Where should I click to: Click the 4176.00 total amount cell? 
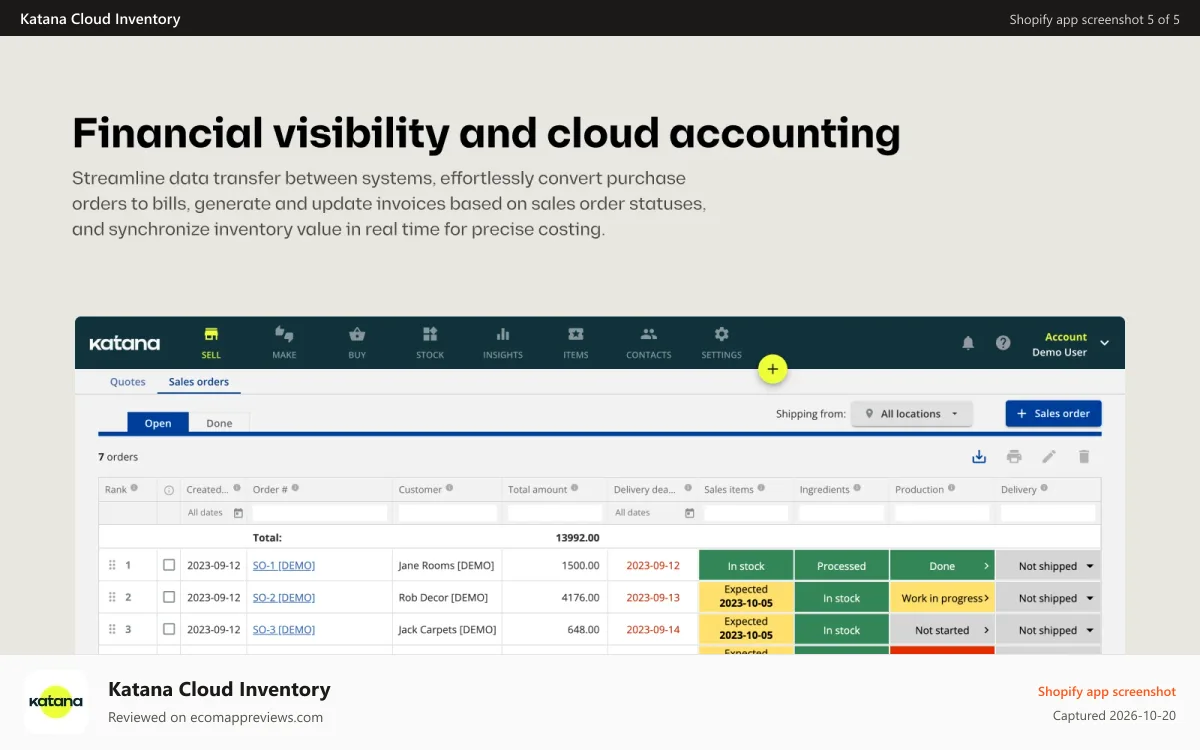point(555,597)
